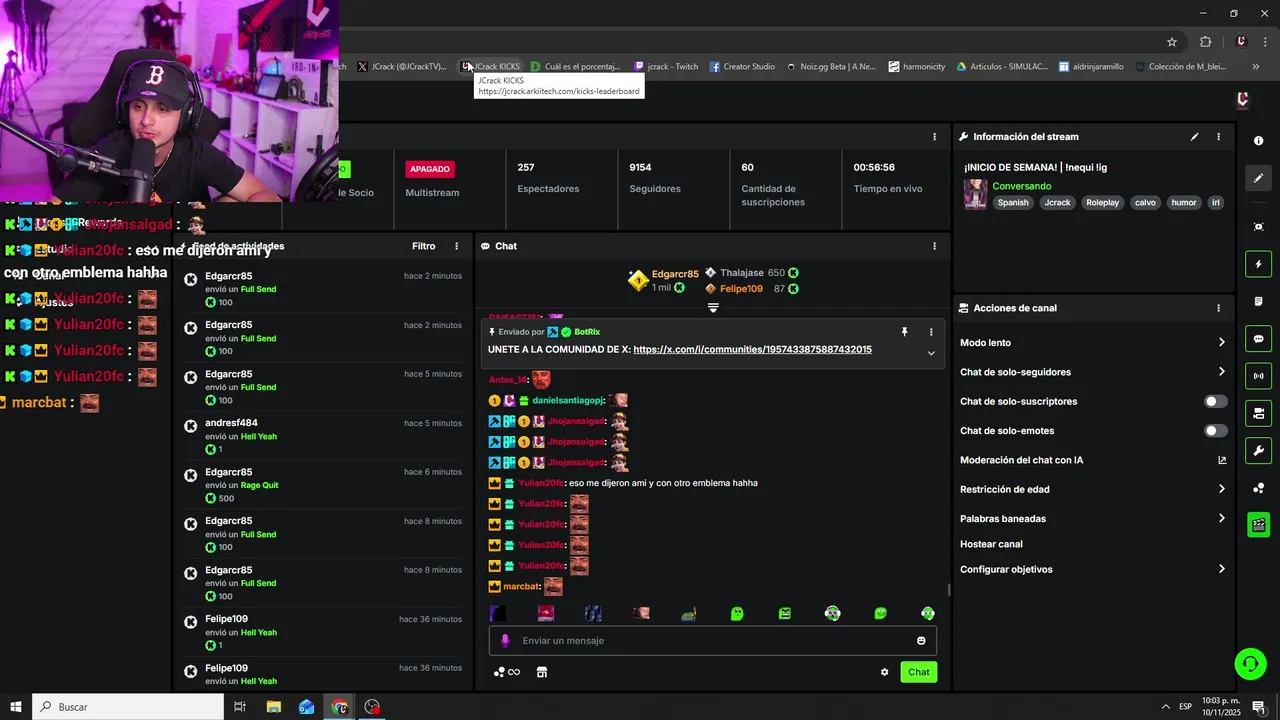Open the Información del stream three-dot menu
The image size is (1280, 720).
point(1218,137)
